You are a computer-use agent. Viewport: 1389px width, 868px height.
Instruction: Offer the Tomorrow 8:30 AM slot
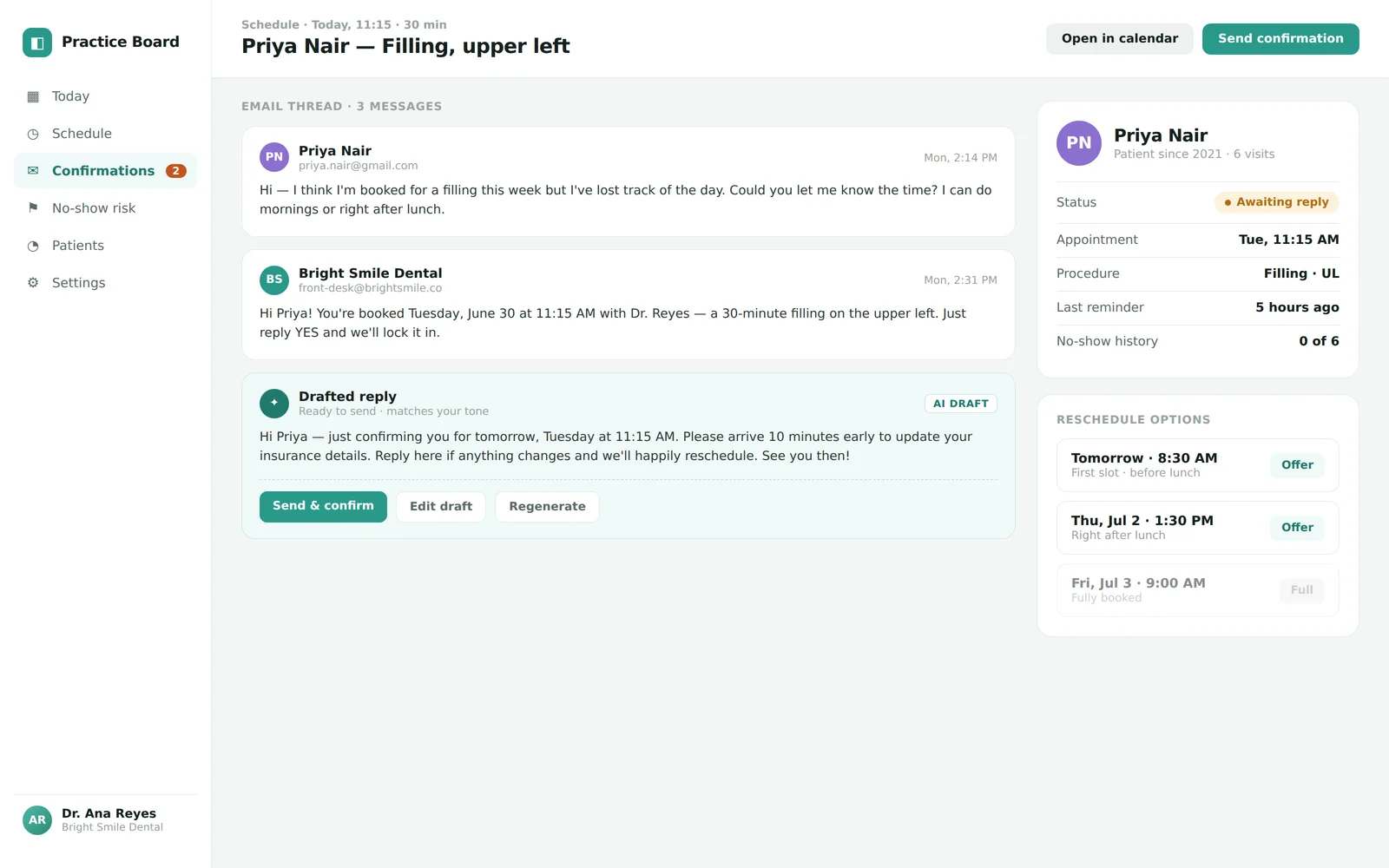tap(1297, 465)
